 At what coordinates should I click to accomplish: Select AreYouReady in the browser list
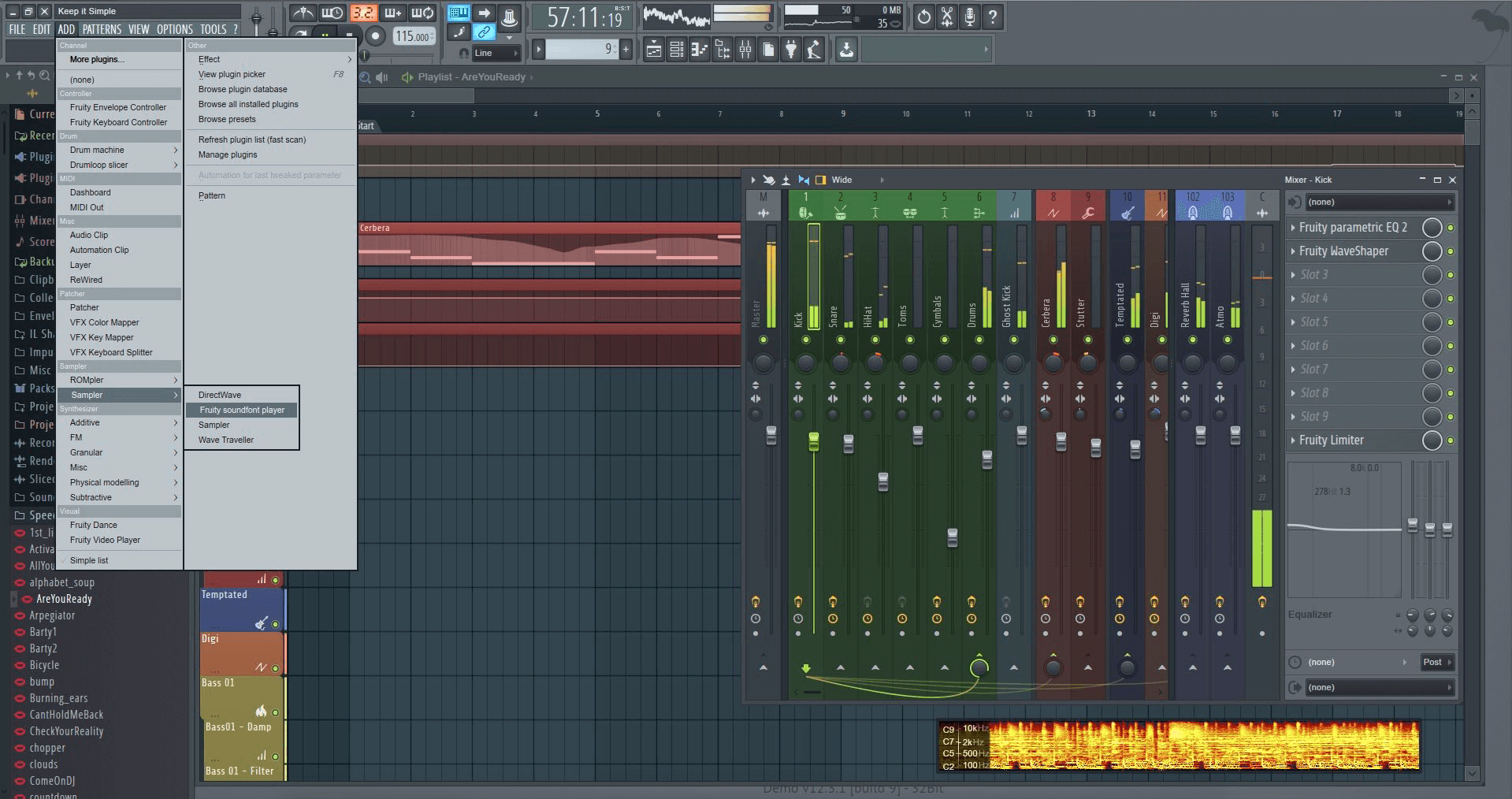[x=63, y=599]
